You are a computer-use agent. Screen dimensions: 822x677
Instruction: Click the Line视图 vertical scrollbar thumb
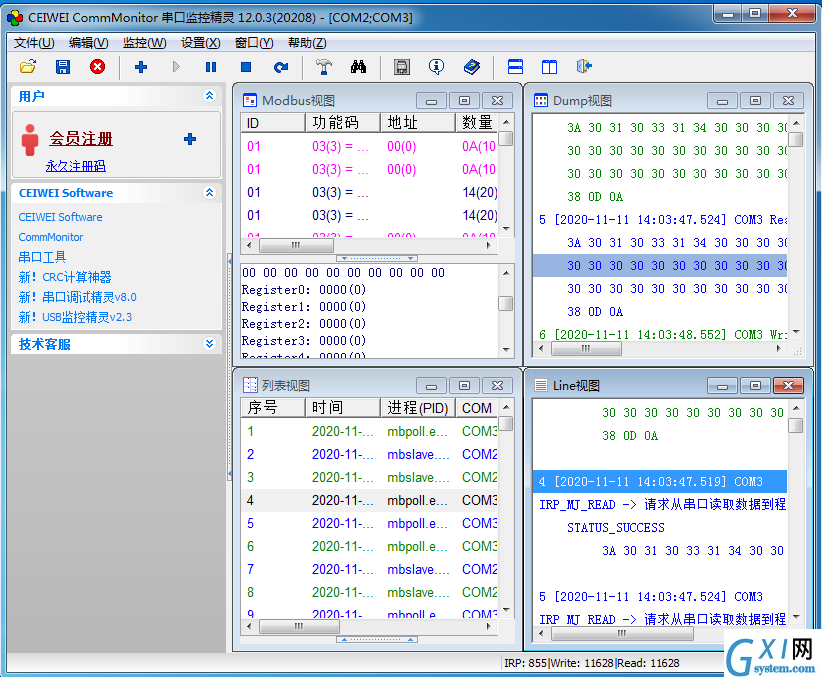tap(795, 425)
